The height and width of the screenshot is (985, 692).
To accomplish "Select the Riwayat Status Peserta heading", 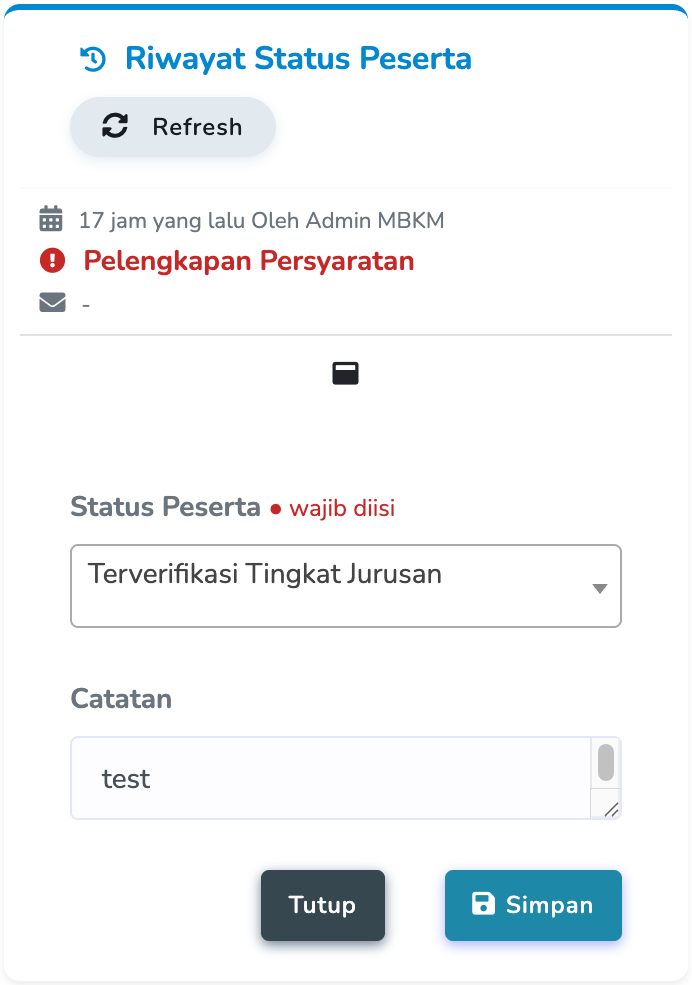I will point(296,58).
